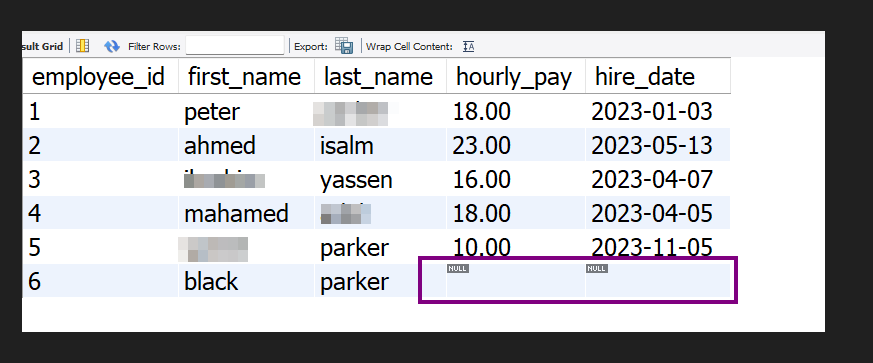
Task: Focus the Filter Rows input field
Action: coord(234,46)
